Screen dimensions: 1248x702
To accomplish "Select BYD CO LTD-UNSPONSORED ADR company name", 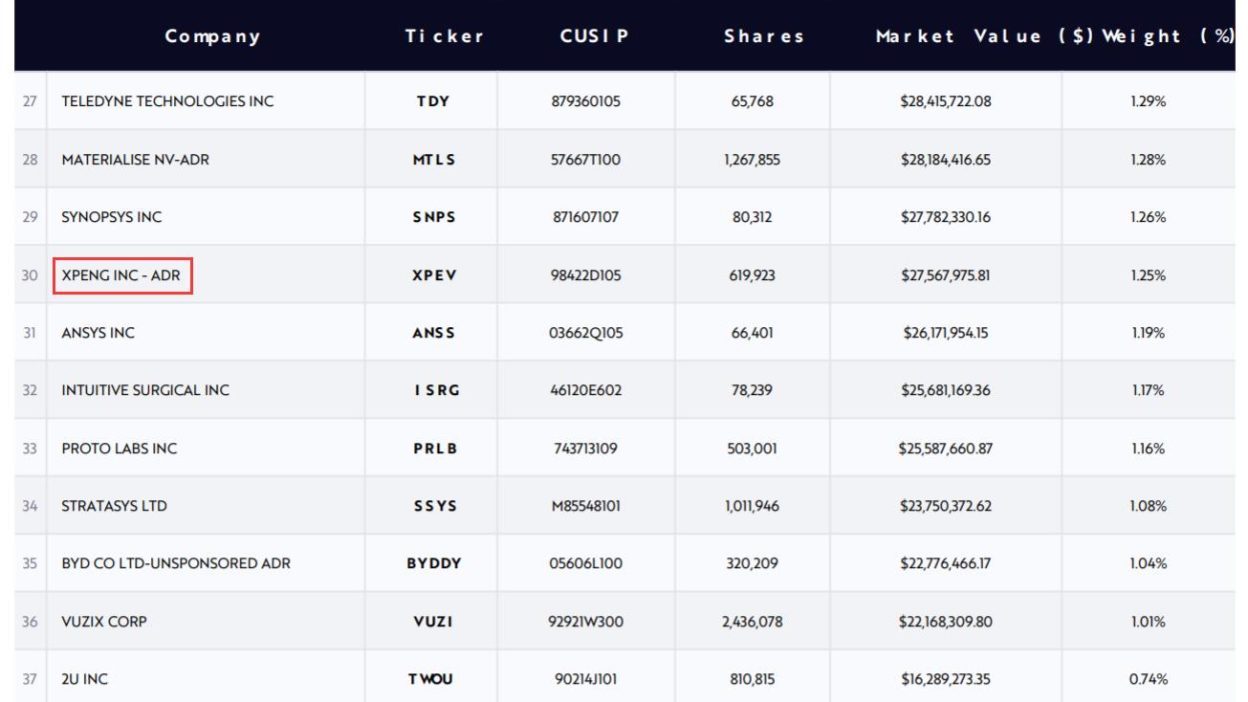I will point(176,563).
